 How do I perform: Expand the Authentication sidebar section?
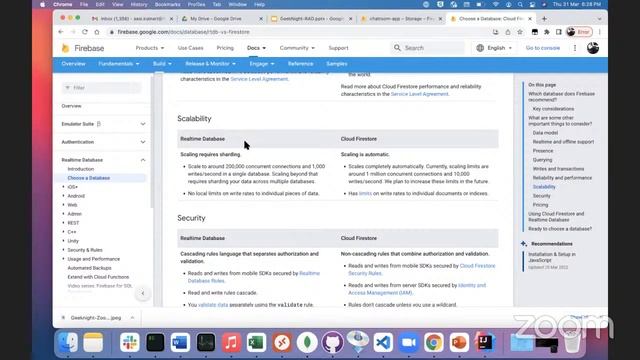click(x=143, y=142)
